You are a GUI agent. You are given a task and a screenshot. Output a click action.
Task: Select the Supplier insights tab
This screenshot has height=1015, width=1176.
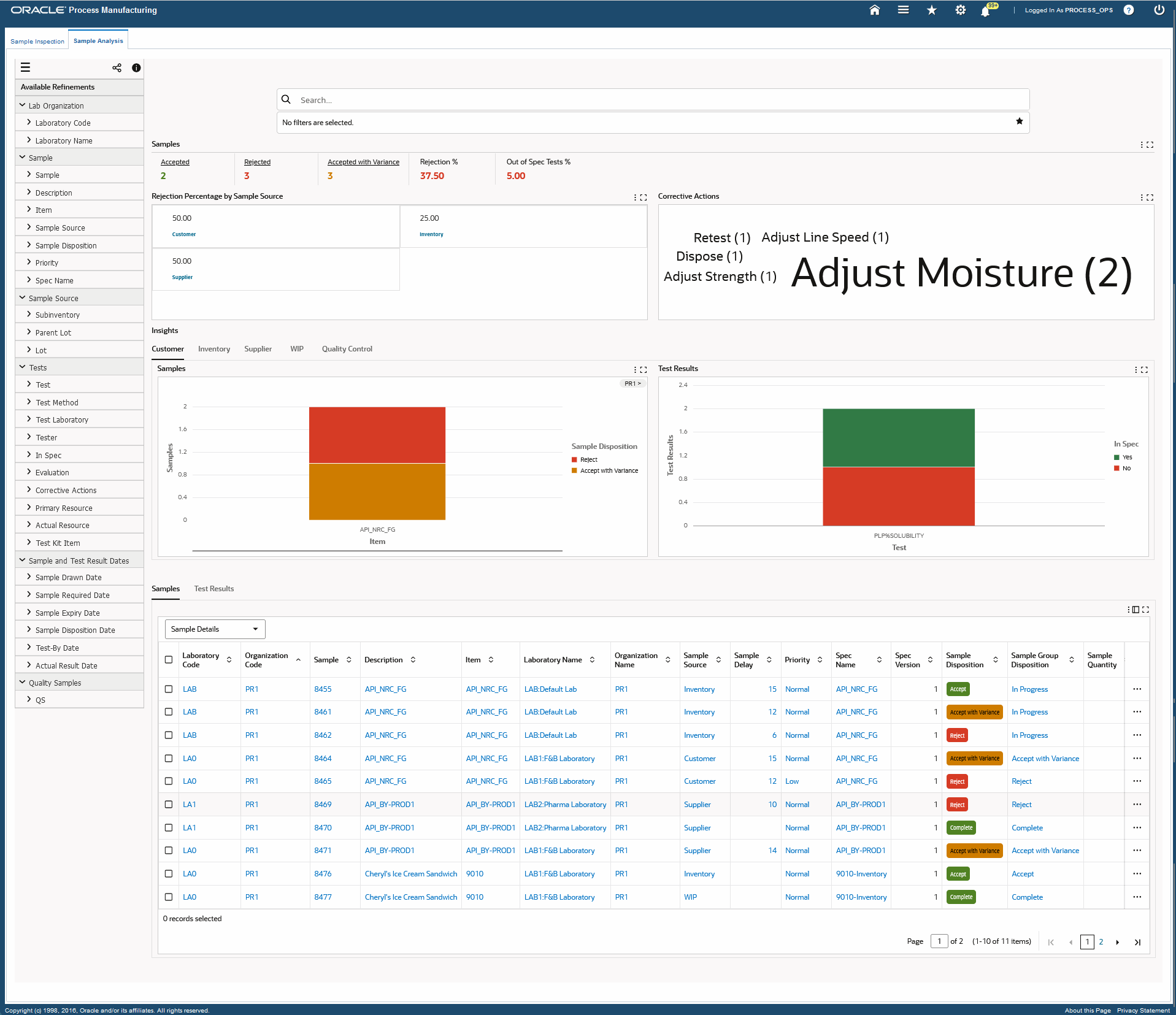click(x=258, y=349)
